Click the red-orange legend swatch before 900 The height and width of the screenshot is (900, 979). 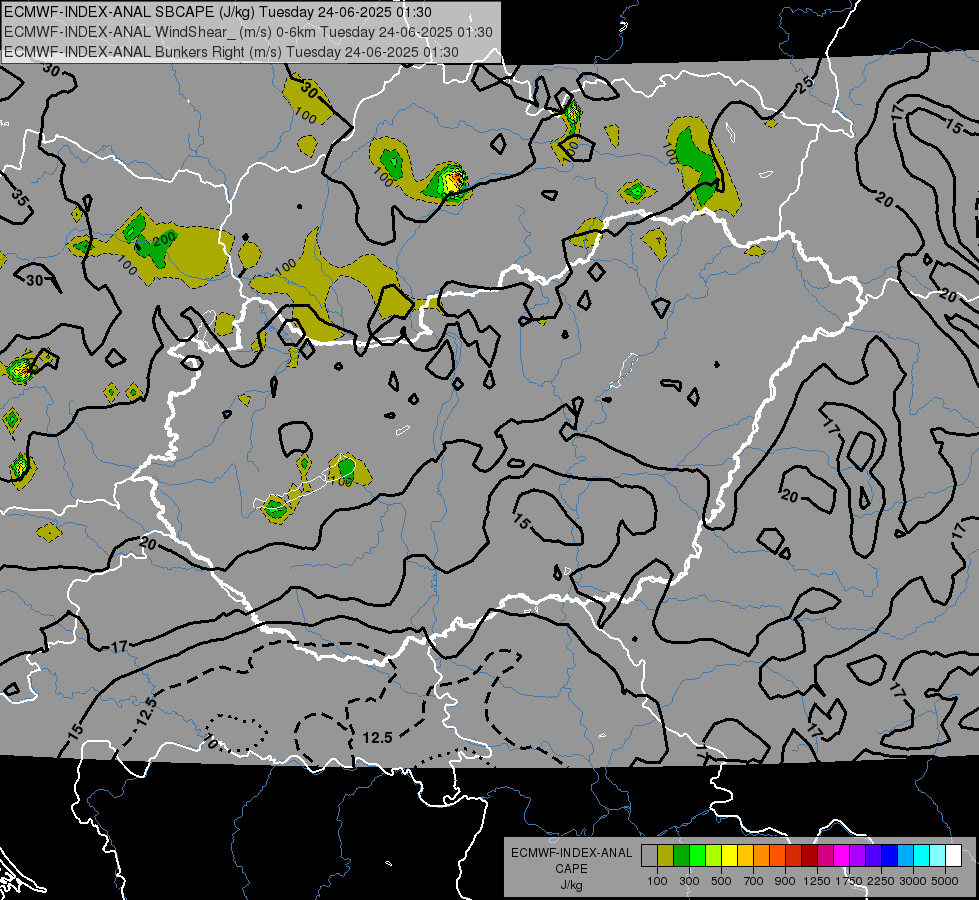coord(777,855)
